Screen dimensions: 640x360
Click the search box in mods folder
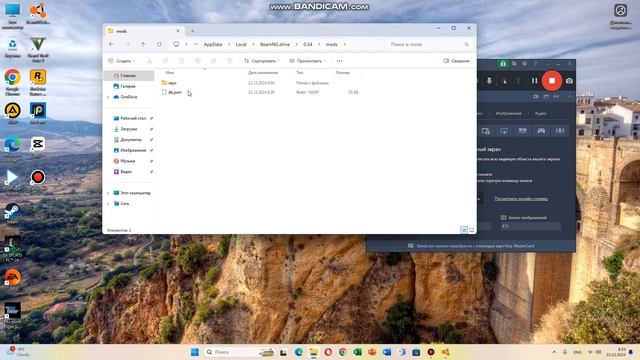point(429,44)
